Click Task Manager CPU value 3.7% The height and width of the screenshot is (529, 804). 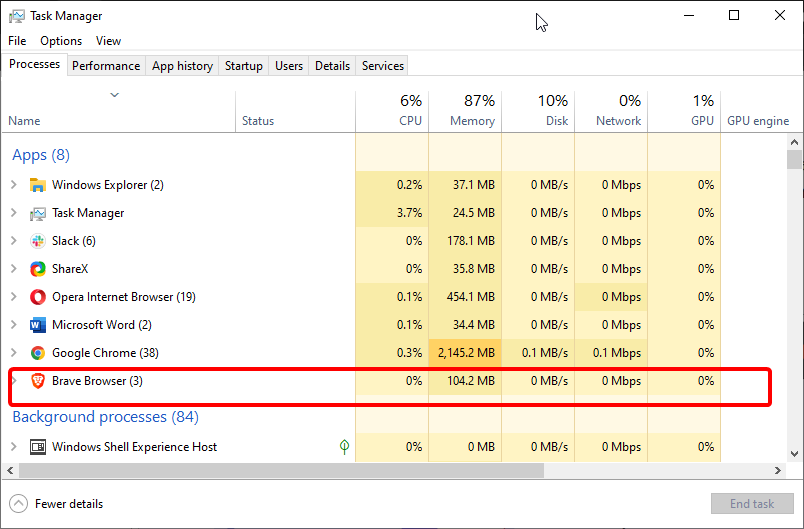tap(409, 213)
